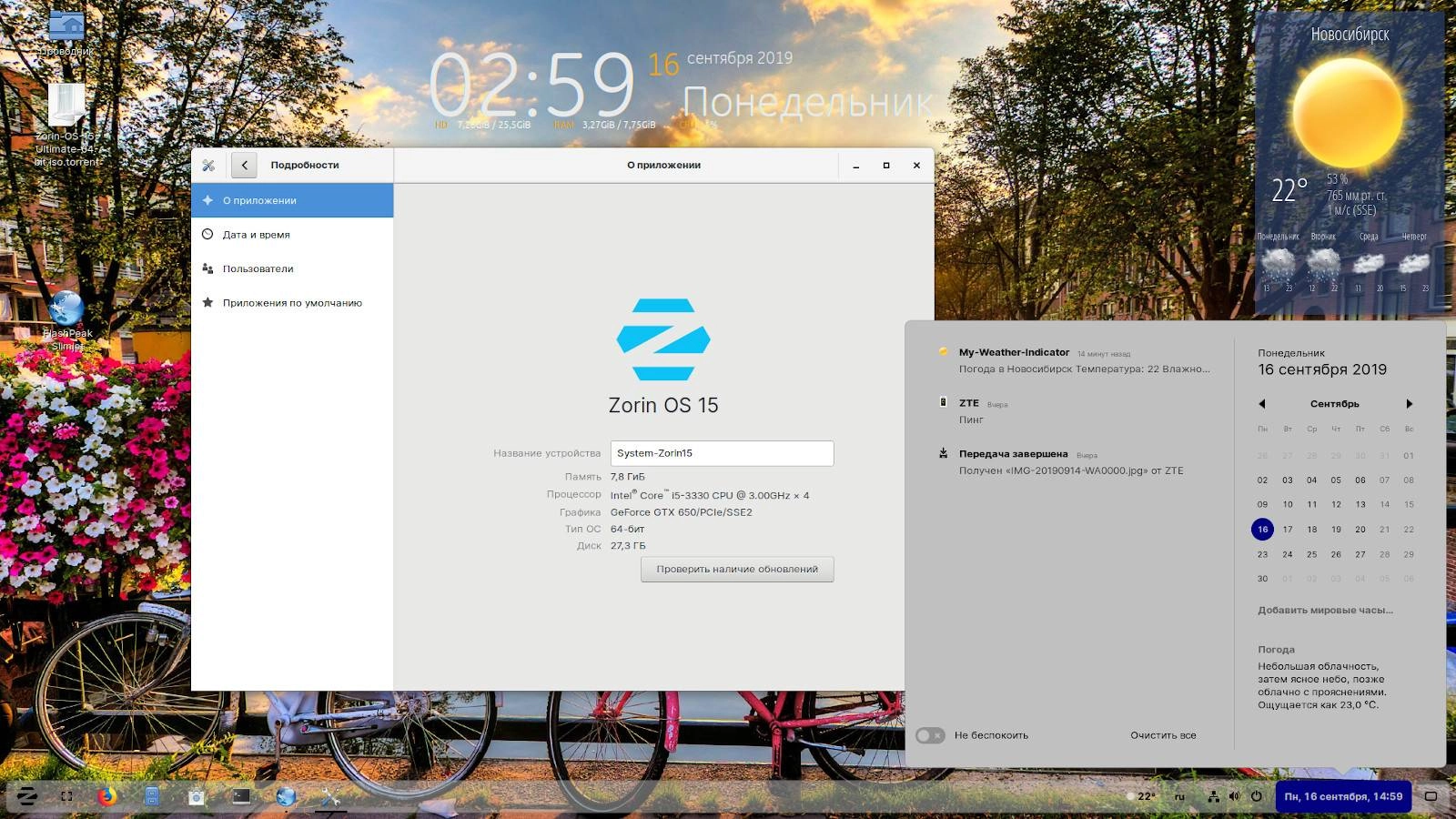The width and height of the screenshot is (1456, 819).
Task: Open the Software store bag taskbar icon
Action: [196, 796]
